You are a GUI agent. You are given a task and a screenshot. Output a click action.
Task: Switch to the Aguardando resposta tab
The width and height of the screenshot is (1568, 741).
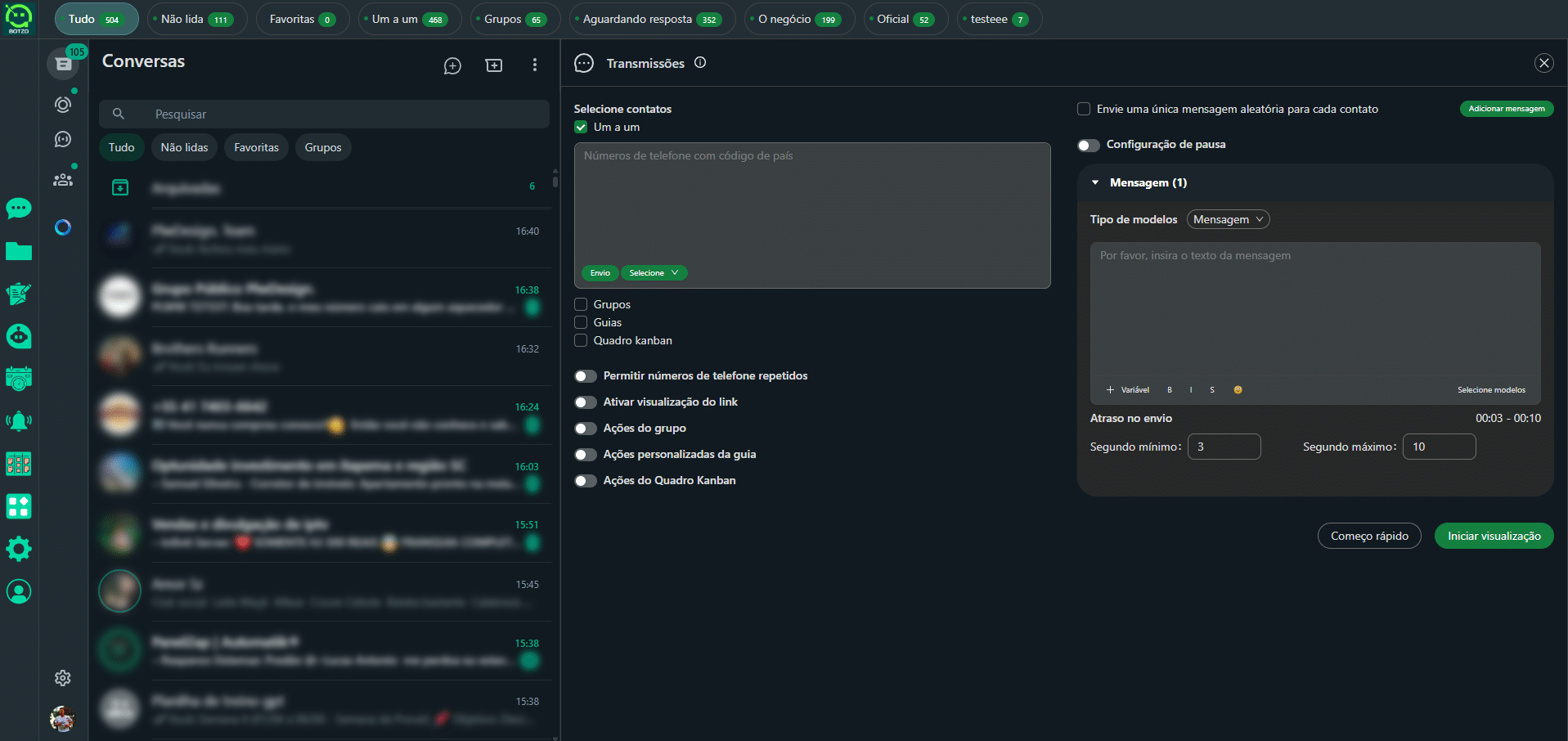click(651, 19)
